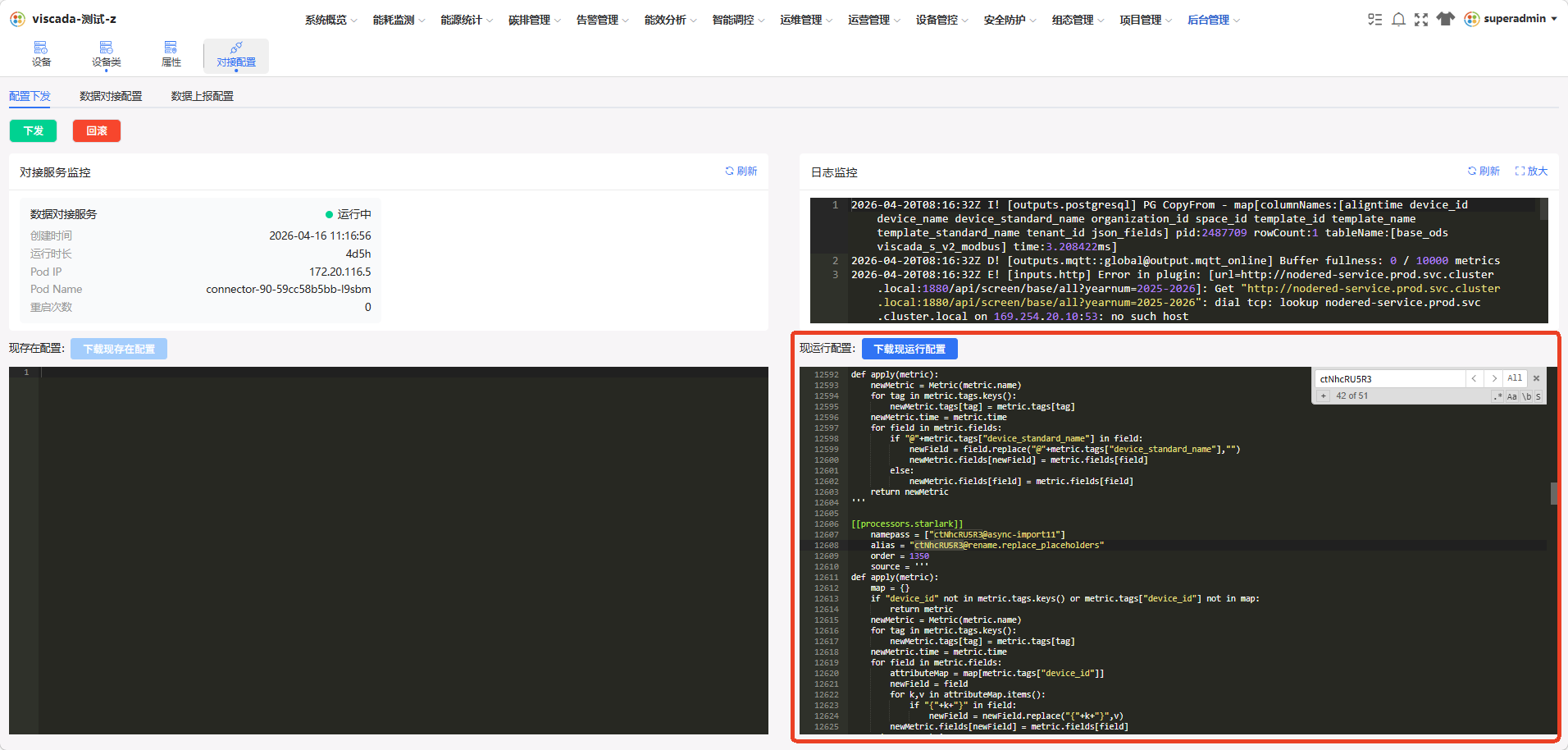The height and width of the screenshot is (750, 1568).
Task: Expand replace row with plus button
Action: [x=1323, y=396]
